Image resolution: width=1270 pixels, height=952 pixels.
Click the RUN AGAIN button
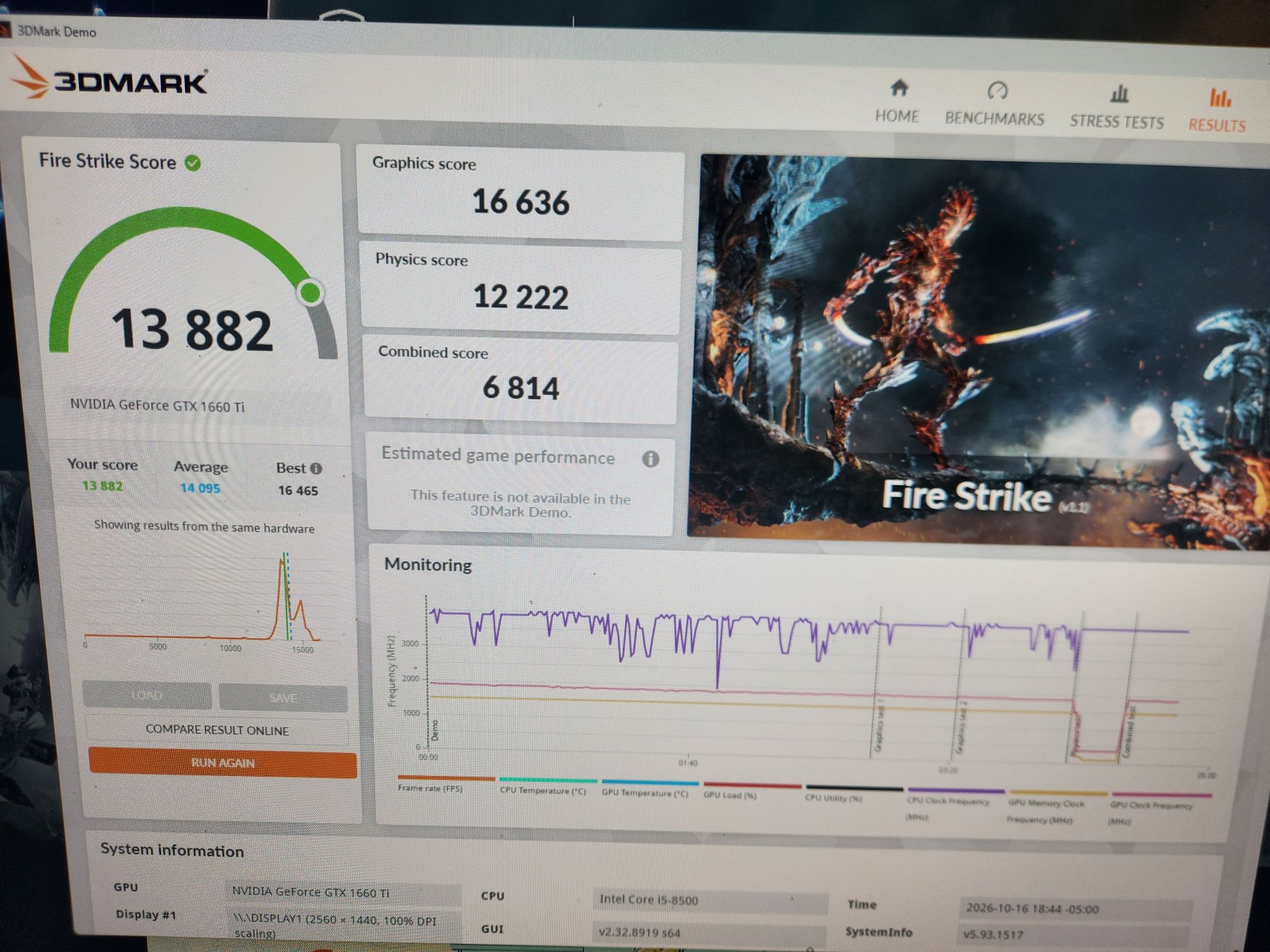pos(223,763)
